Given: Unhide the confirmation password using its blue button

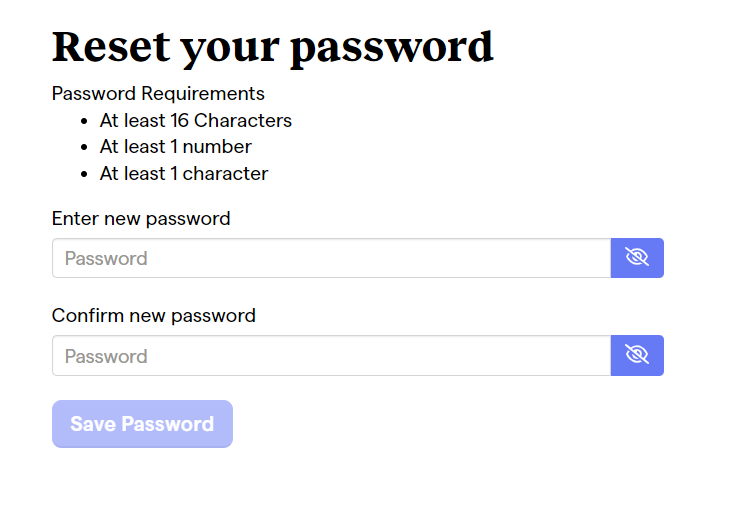Looking at the screenshot, I should coord(637,355).
